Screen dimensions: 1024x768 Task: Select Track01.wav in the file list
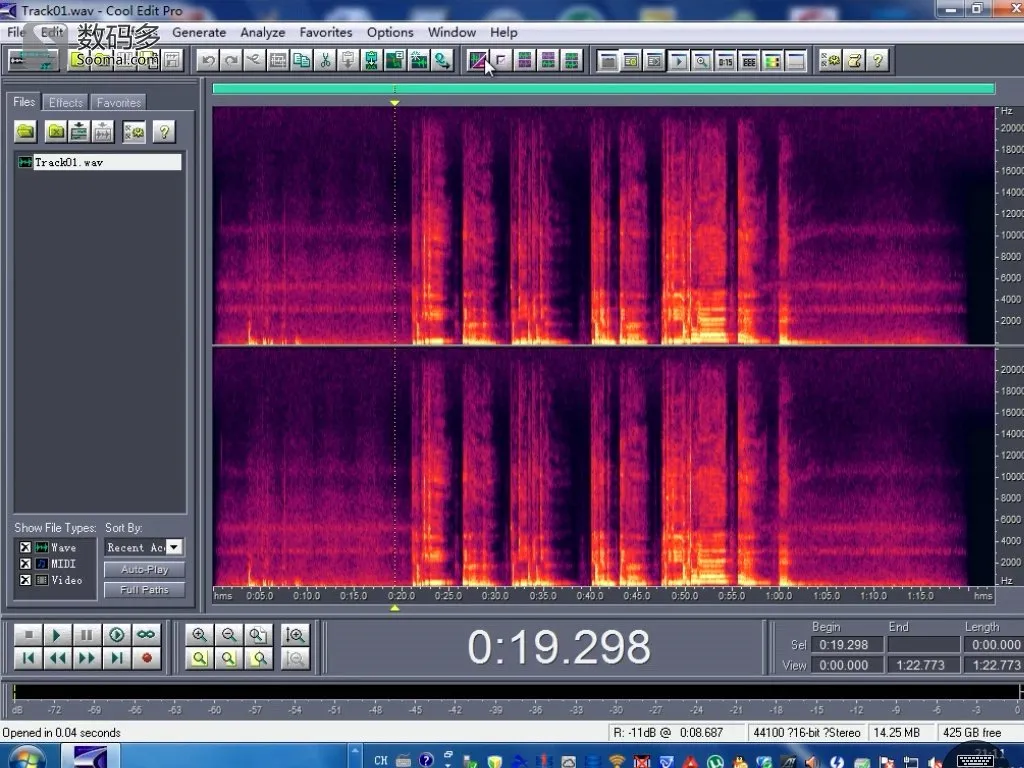[x=99, y=162]
